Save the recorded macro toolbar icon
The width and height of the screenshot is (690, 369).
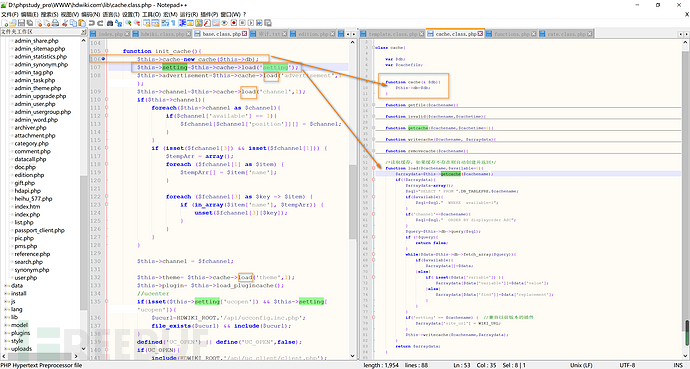(x=269, y=23)
